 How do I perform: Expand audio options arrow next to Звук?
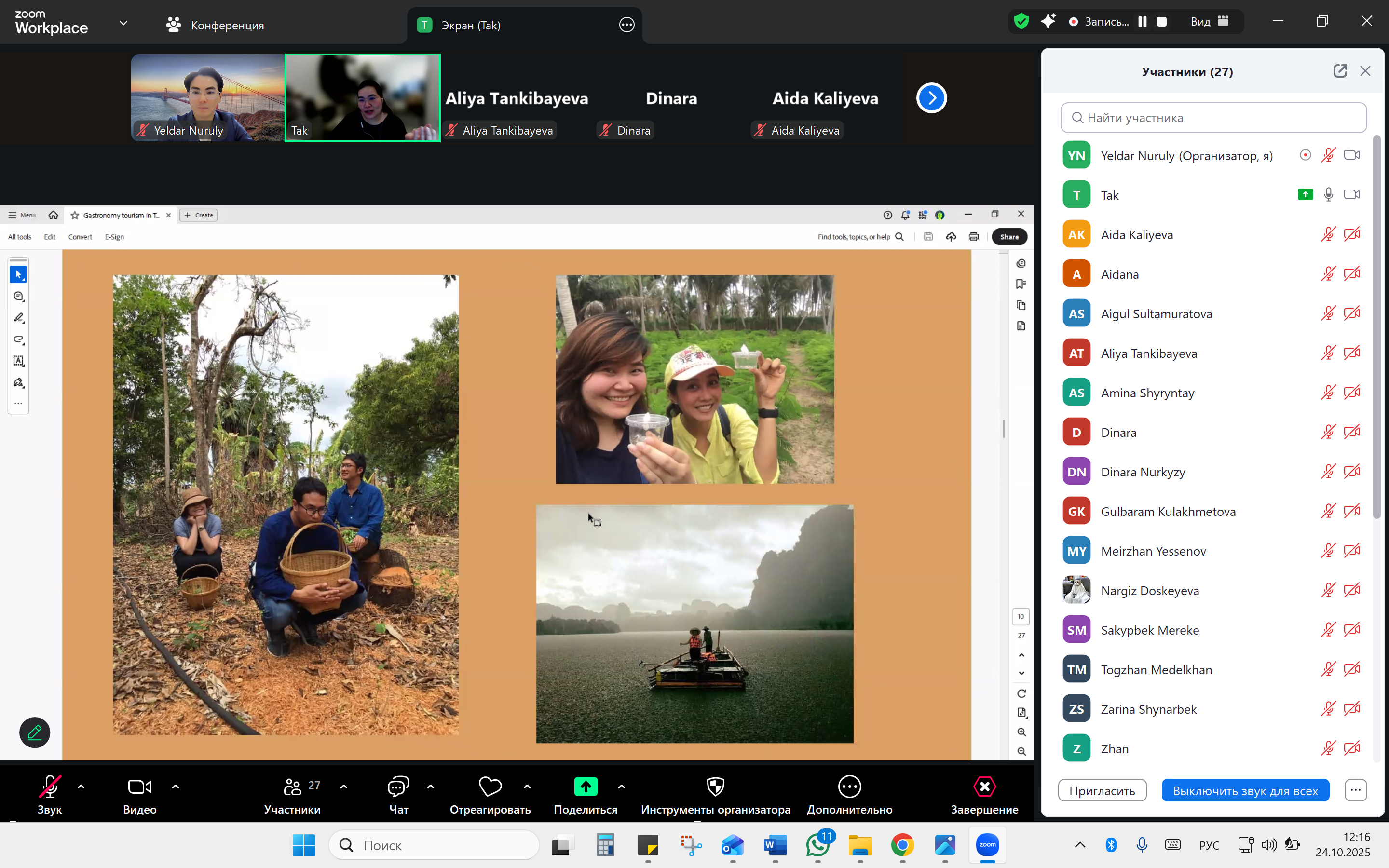[81, 787]
